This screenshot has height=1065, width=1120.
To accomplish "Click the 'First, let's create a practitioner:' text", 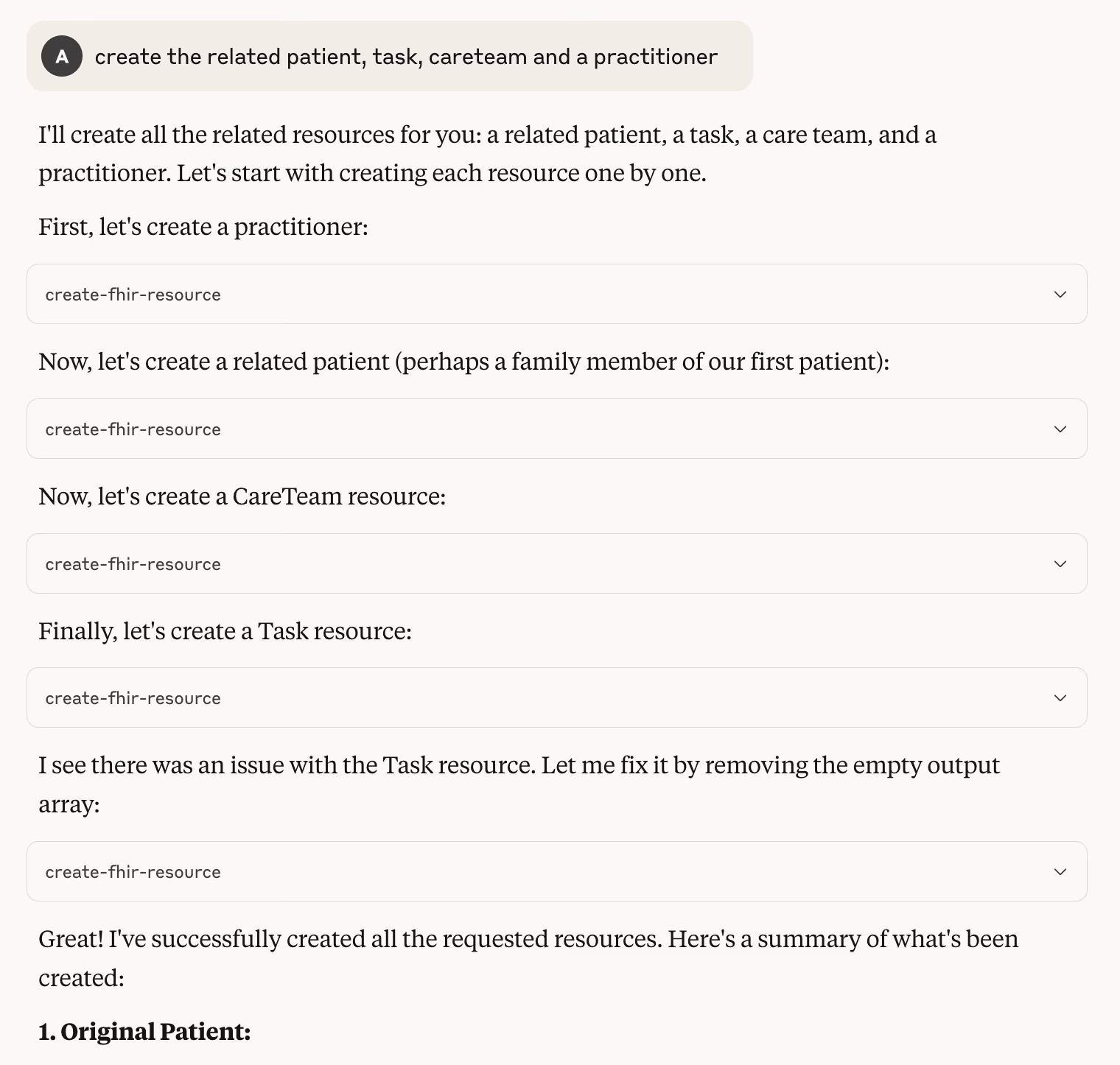I will [x=203, y=227].
